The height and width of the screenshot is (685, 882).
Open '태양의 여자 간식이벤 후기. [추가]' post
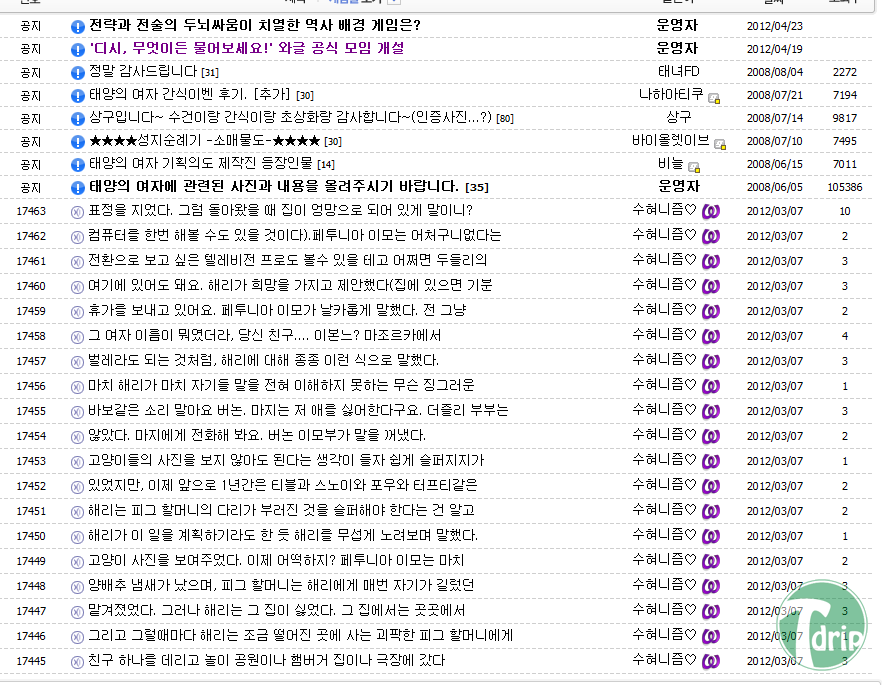point(190,94)
